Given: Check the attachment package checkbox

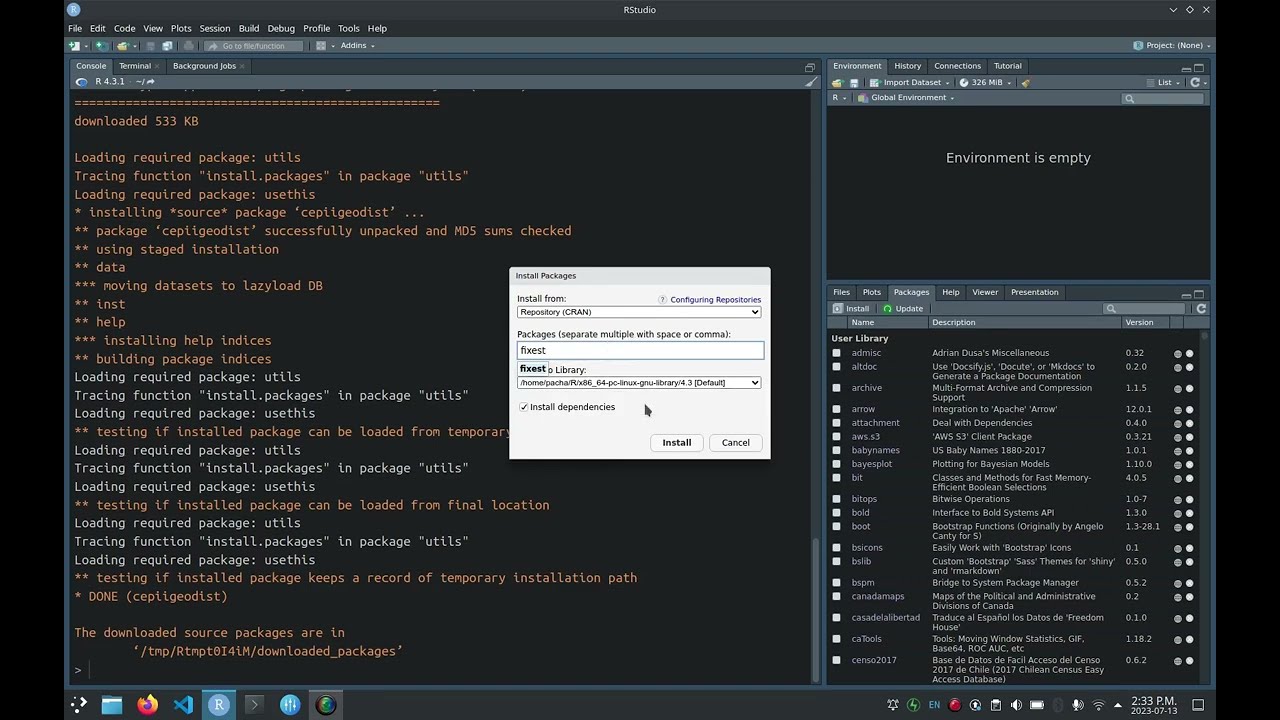Looking at the screenshot, I should tap(837, 423).
